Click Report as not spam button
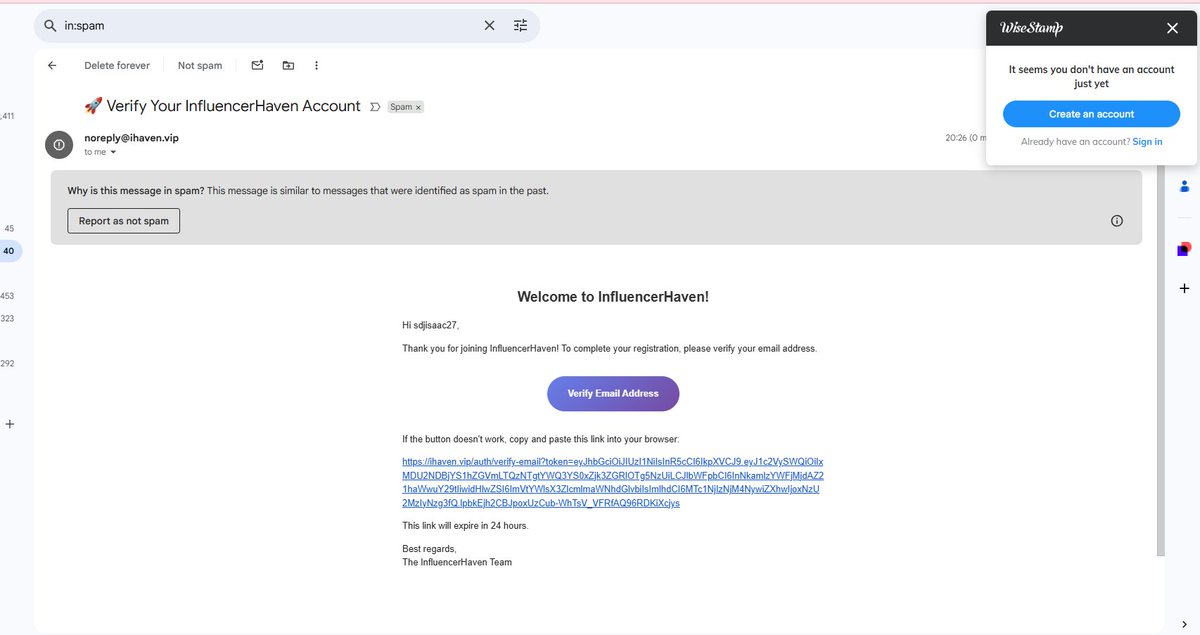This screenshot has width=1200, height=635. pyautogui.click(x=124, y=220)
